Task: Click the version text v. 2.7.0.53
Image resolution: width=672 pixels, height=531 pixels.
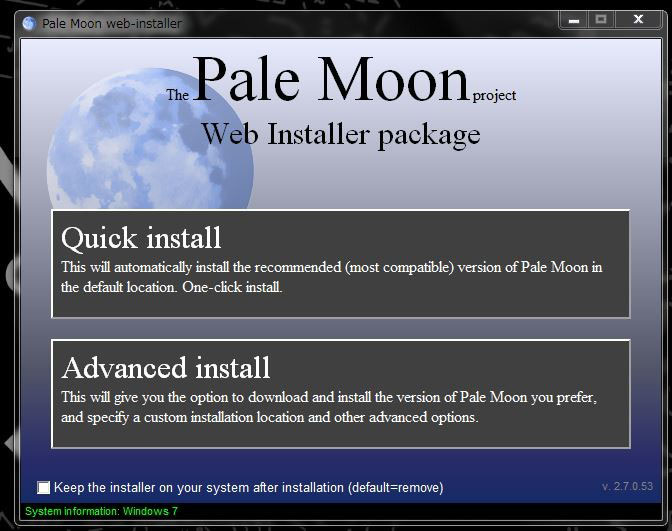Action: 627,486
